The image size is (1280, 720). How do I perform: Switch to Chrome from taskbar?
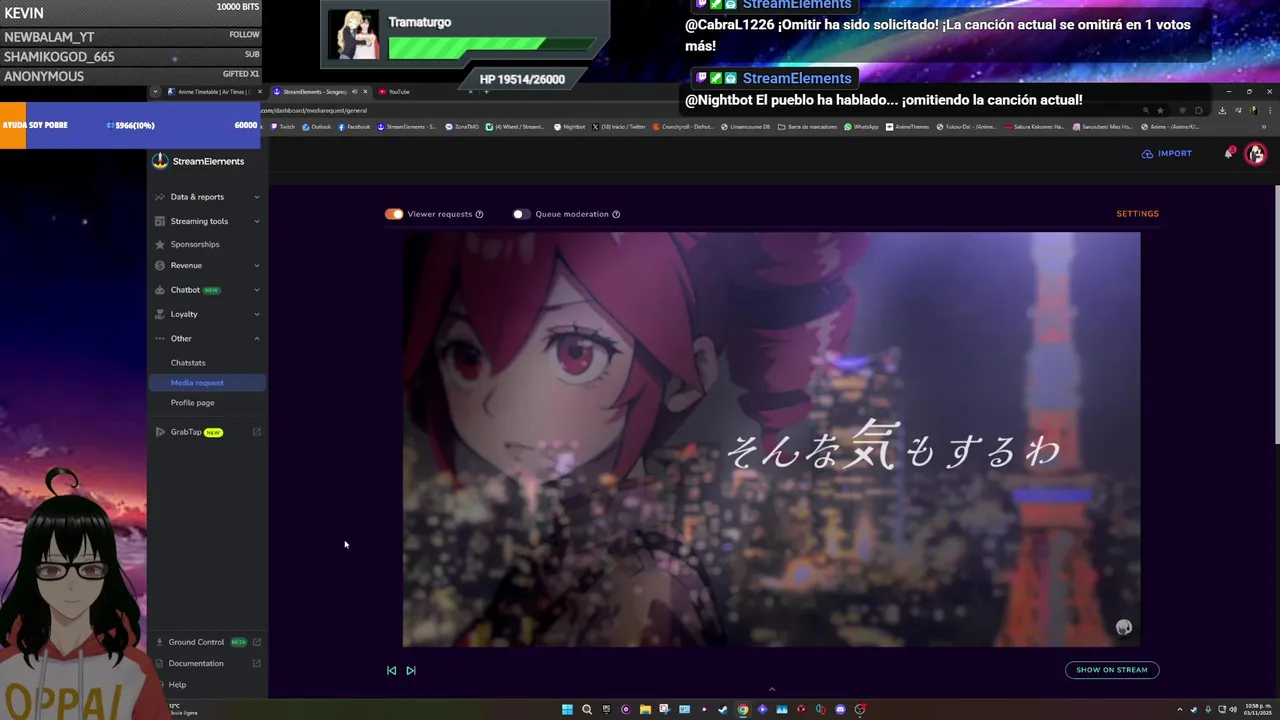tap(743, 710)
